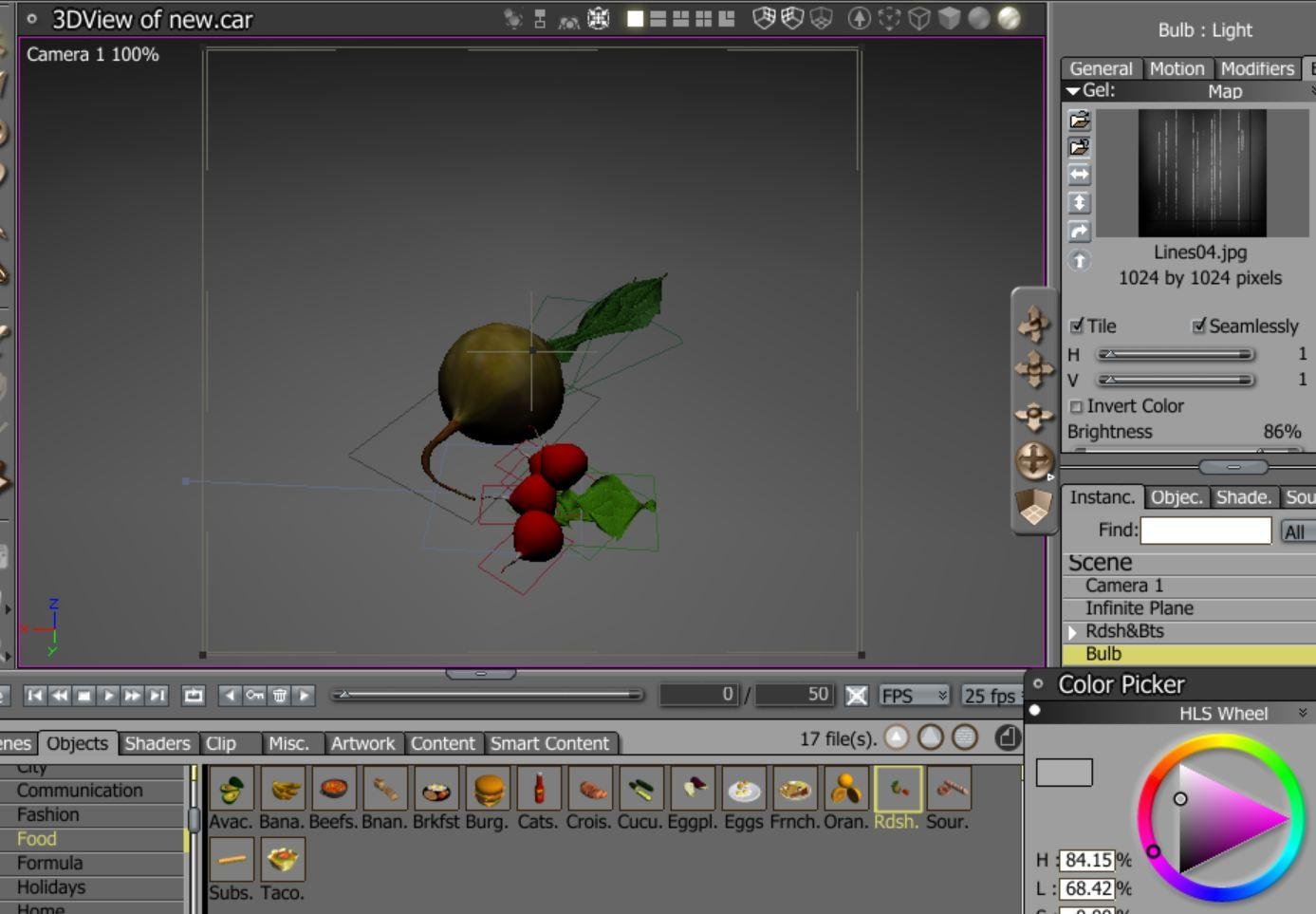This screenshot has width=1316, height=914.
Task: Toggle the Tile checkbox
Action: click(x=1077, y=326)
